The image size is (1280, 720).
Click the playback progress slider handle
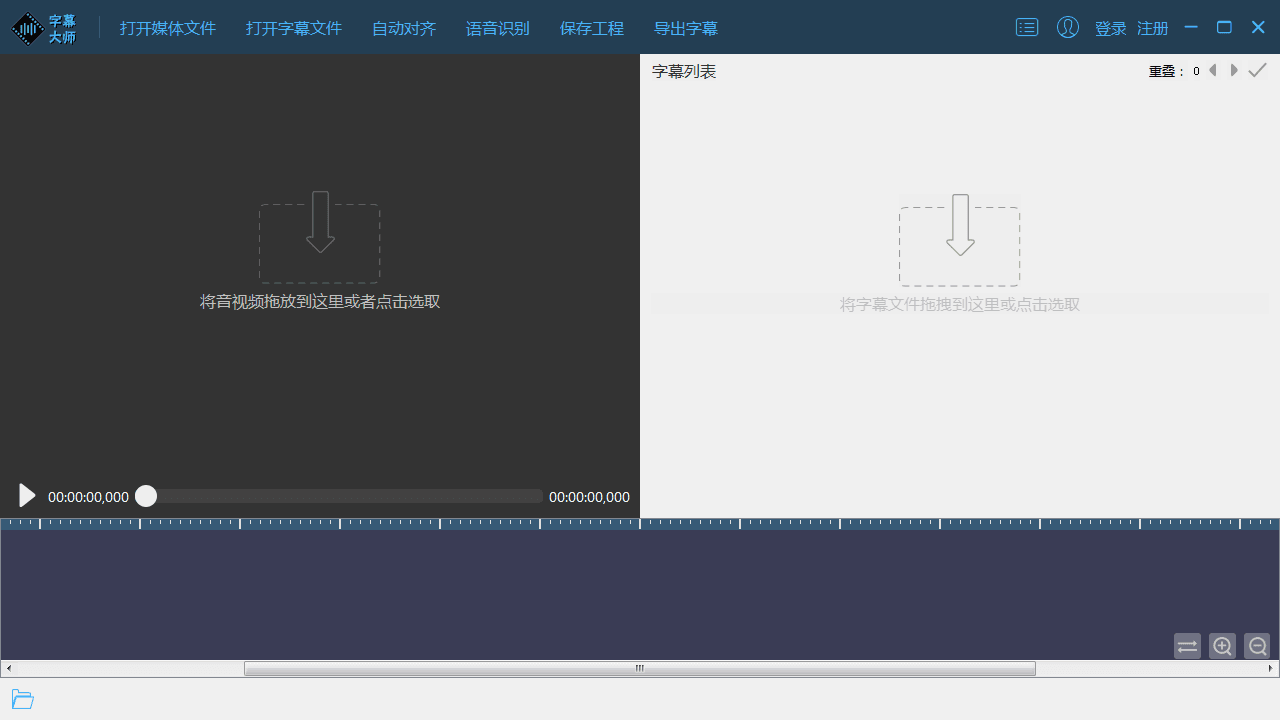click(146, 496)
